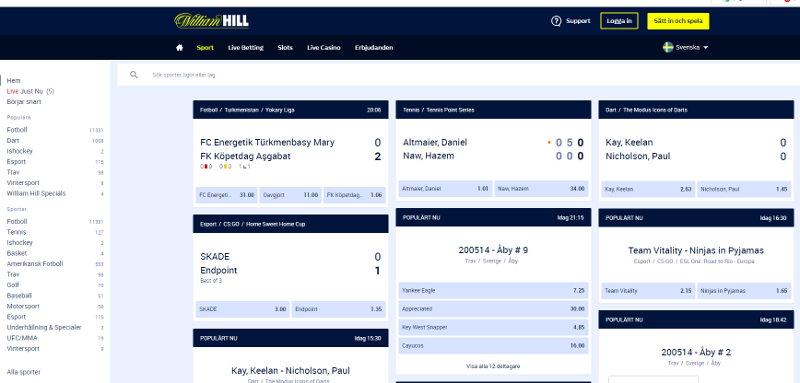800x383 pixels.
Task: Click the Support question mark icon
Action: tap(556, 21)
